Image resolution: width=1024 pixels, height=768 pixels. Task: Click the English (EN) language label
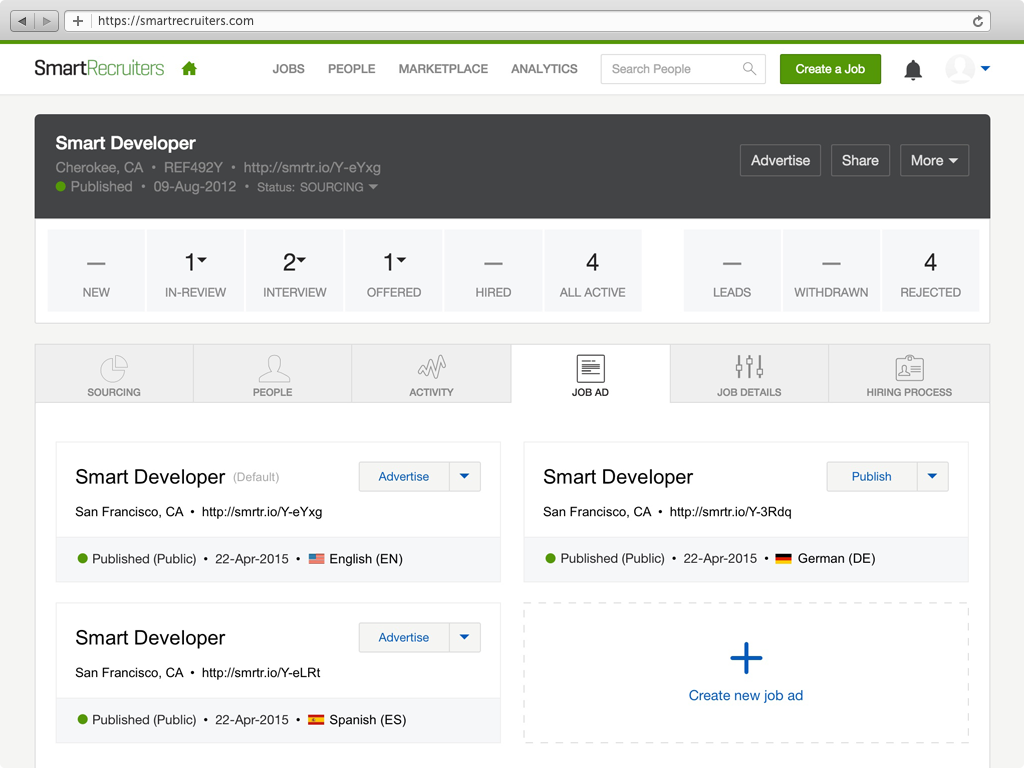pyautogui.click(x=366, y=559)
